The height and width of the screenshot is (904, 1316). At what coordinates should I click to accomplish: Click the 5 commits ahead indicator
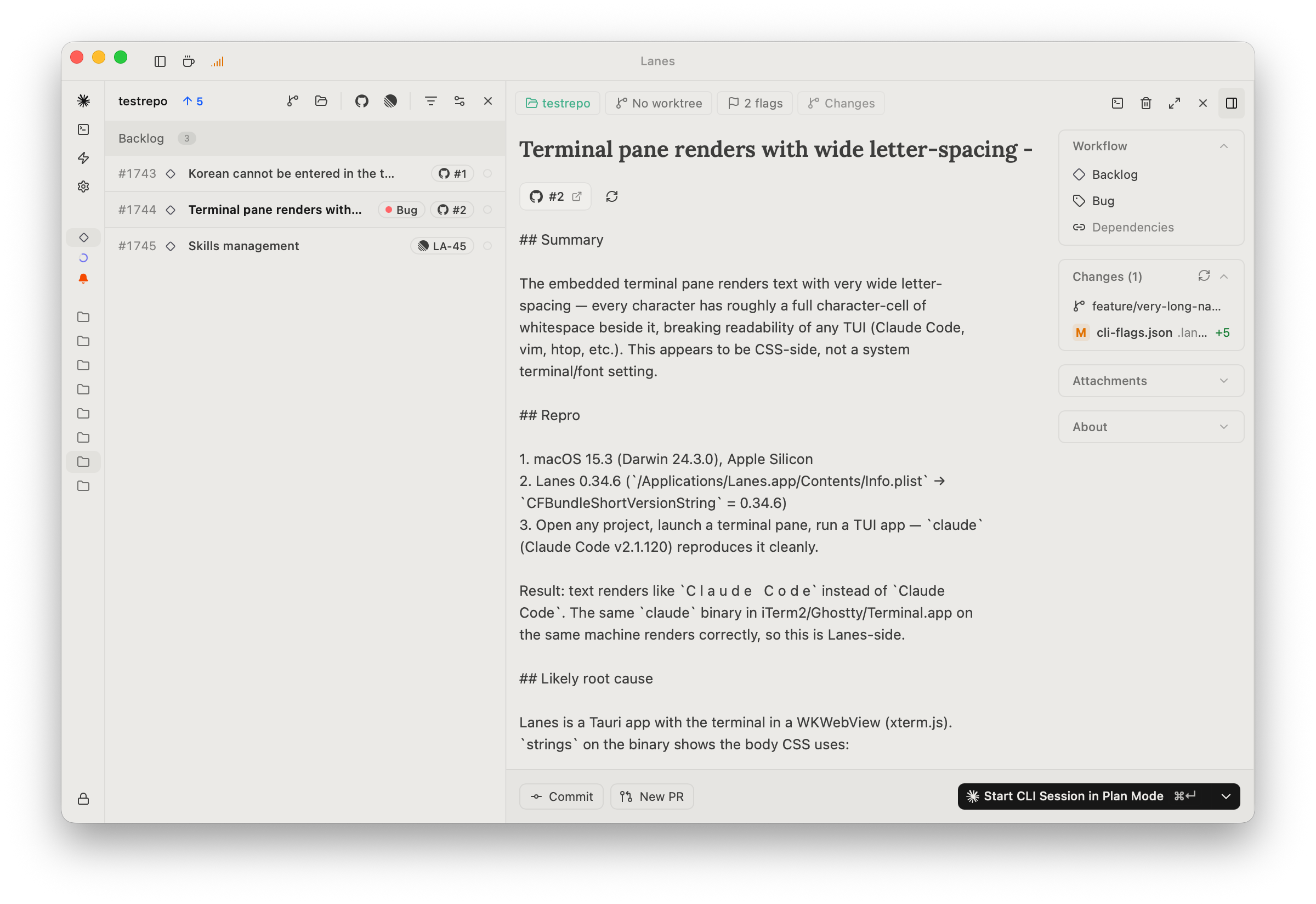(x=193, y=101)
